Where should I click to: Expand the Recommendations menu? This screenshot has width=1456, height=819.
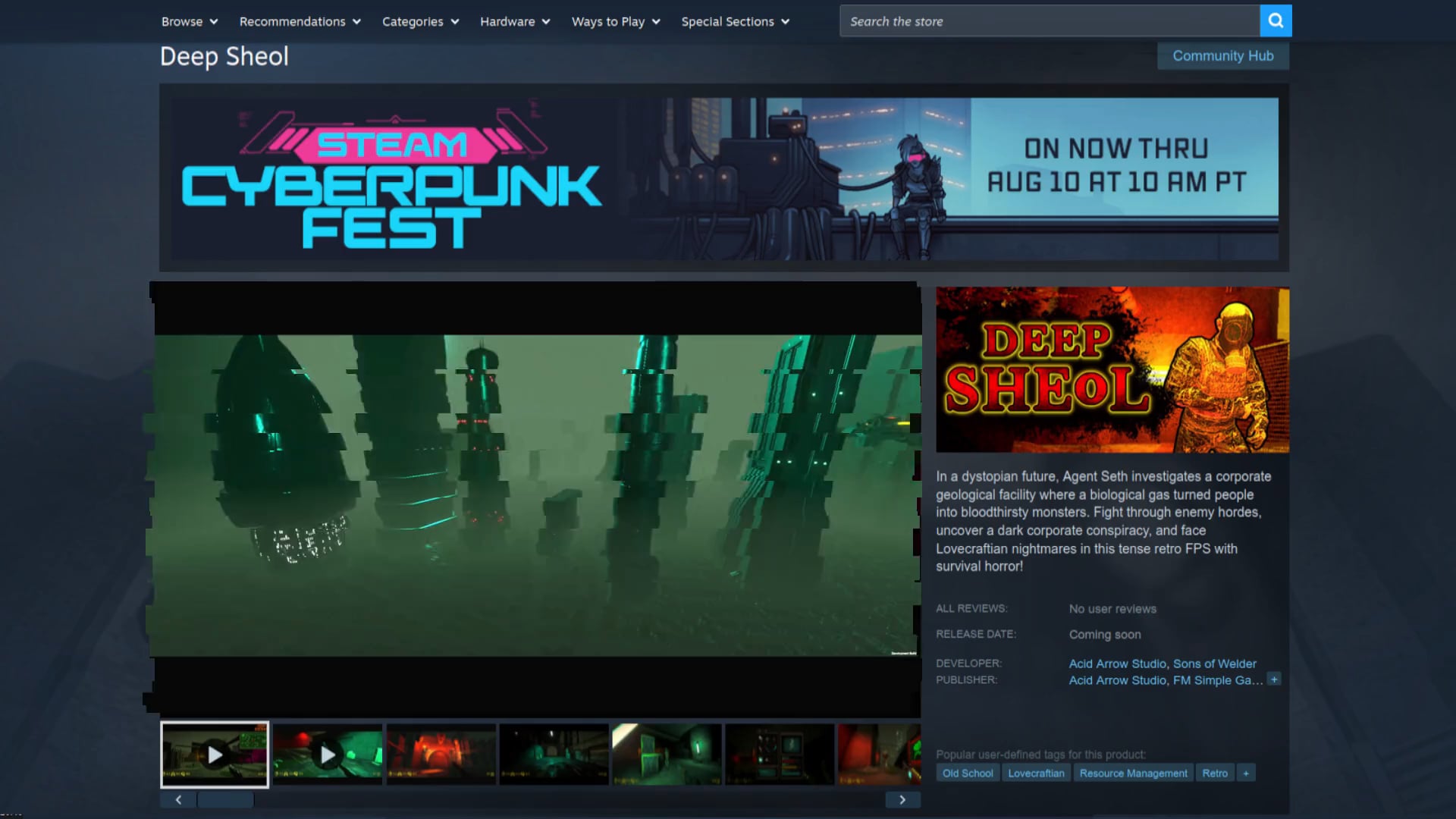click(300, 21)
